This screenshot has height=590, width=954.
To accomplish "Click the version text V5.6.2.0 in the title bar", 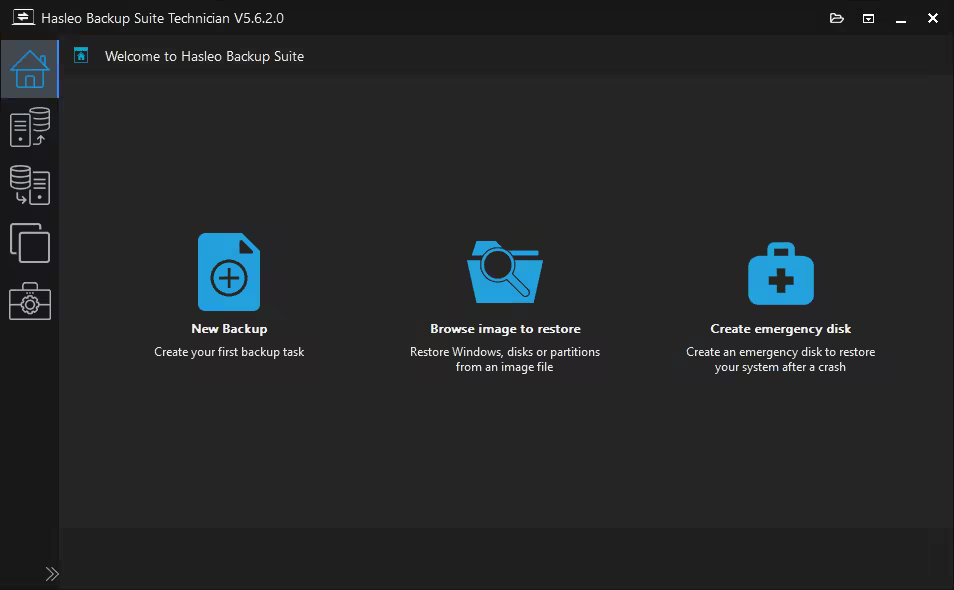I will pyautogui.click(x=256, y=18).
